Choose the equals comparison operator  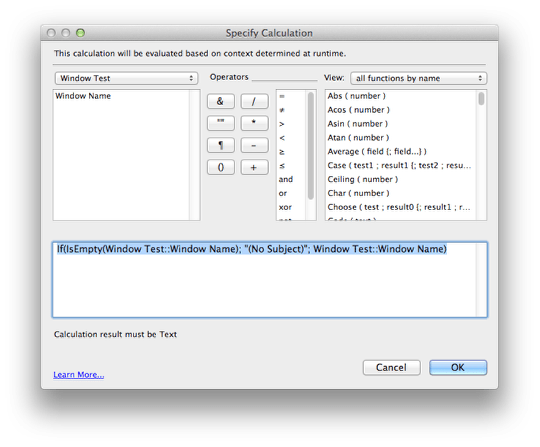pyautogui.click(x=282, y=96)
